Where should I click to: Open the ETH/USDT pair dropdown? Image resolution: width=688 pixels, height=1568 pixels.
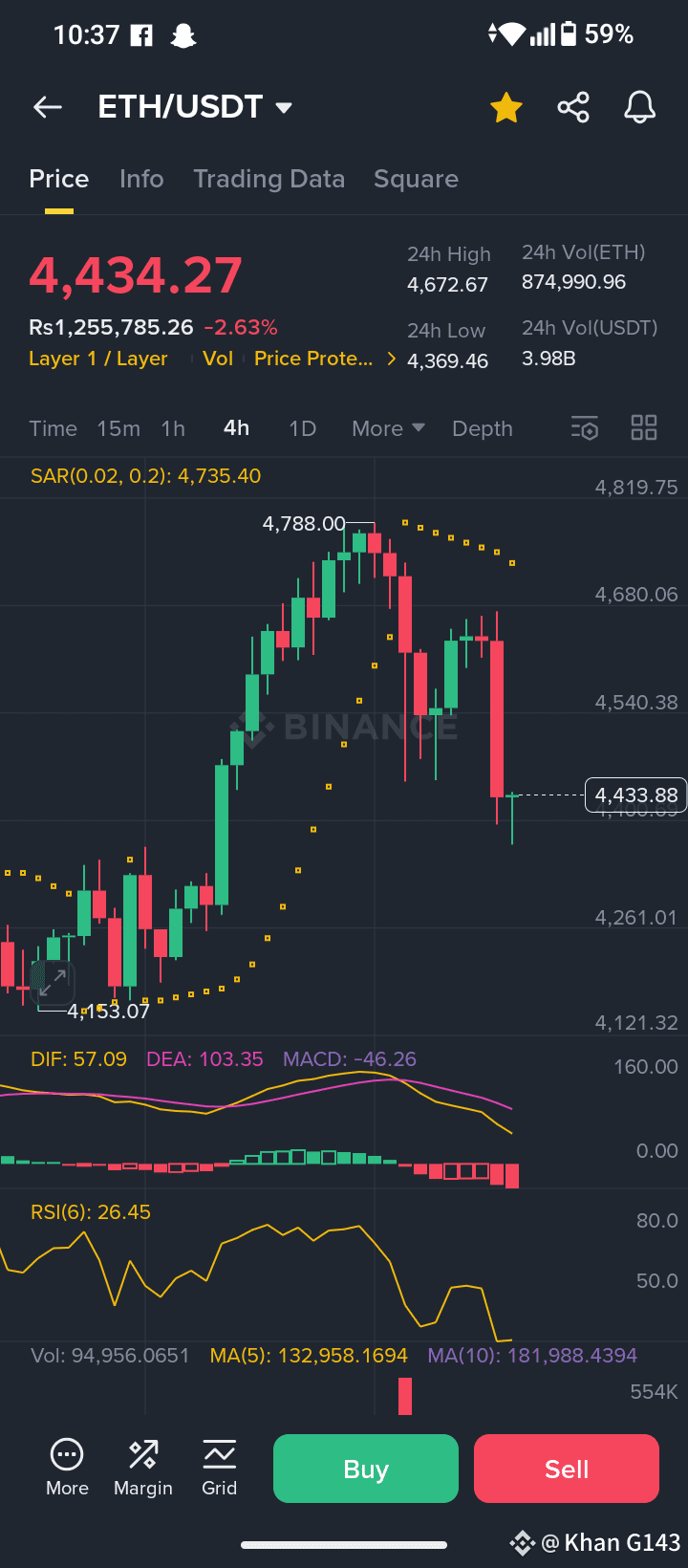[195, 107]
